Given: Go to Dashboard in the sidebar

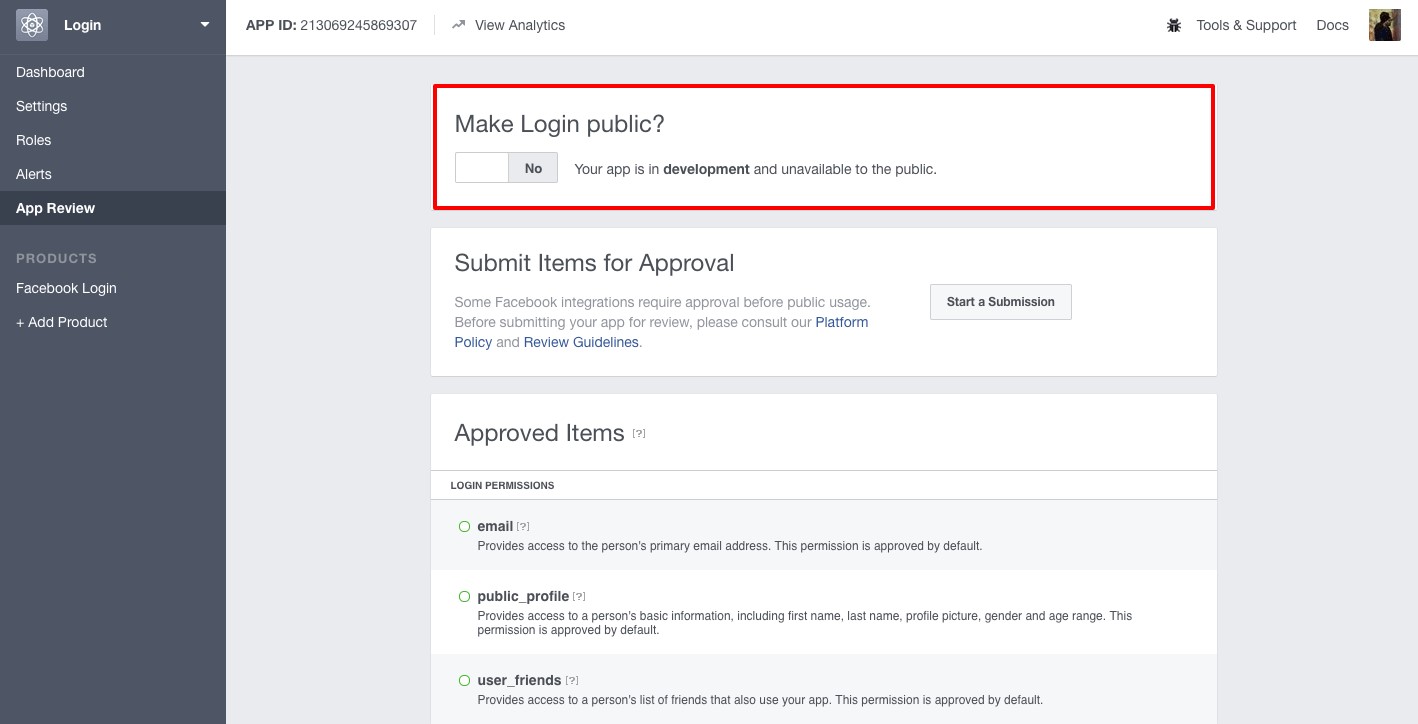Looking at the screenshot, I should [x=50, y=72].
